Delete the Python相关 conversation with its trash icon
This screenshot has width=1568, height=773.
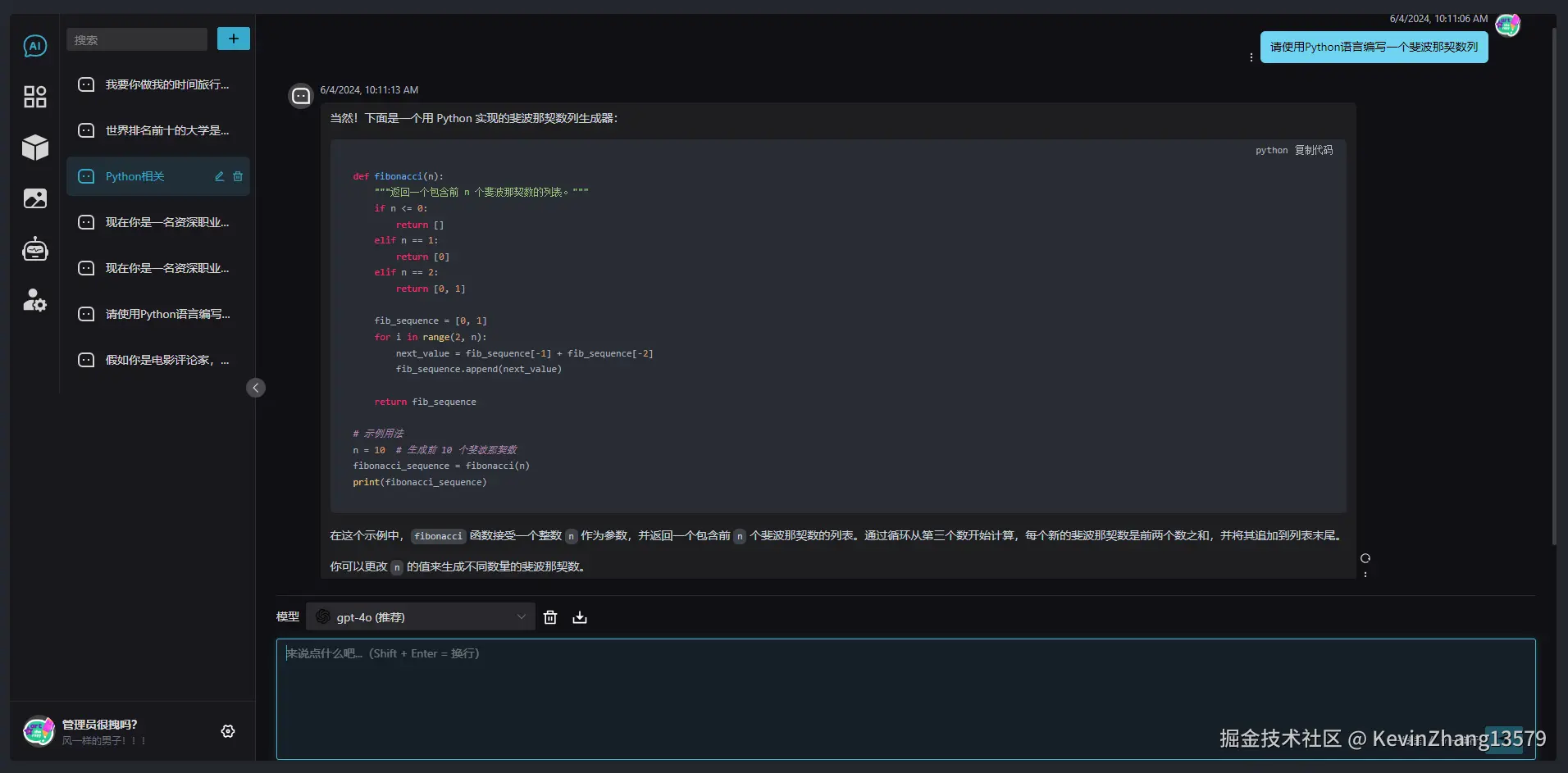click(x=238, y=176)
